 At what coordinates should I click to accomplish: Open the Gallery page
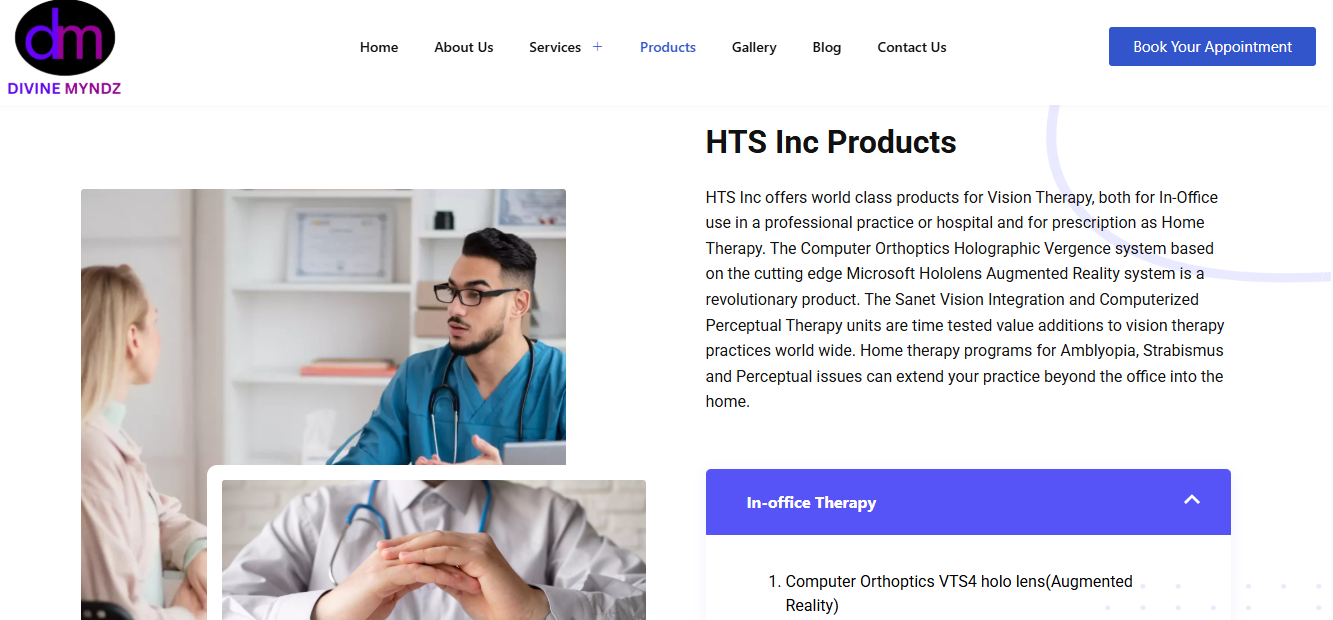[754, 47]
